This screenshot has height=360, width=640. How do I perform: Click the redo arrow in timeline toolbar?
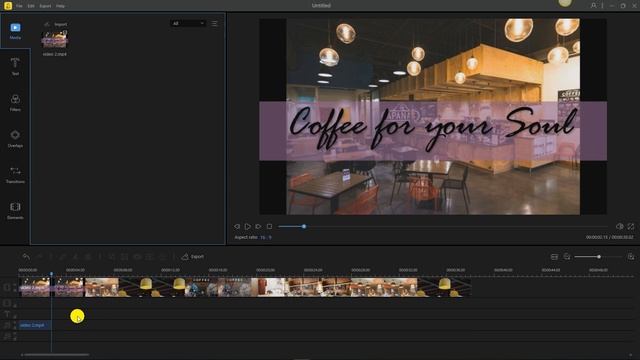(x=39, y=256)
